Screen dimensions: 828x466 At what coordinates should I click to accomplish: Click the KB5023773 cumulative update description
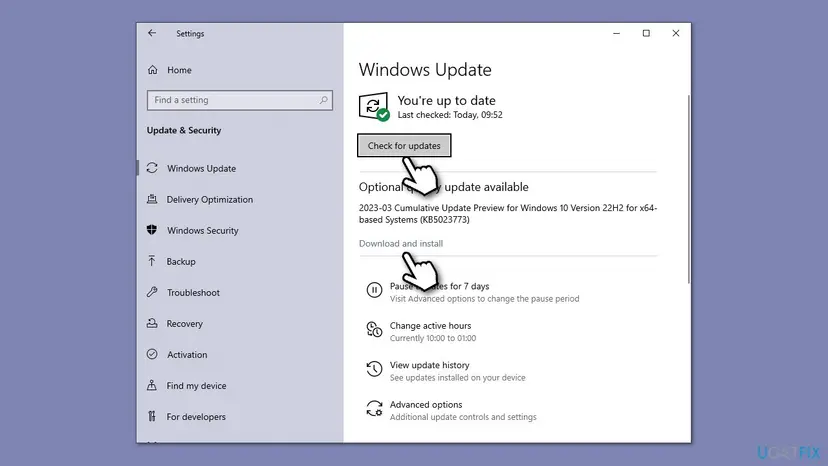tap(508, 213)
